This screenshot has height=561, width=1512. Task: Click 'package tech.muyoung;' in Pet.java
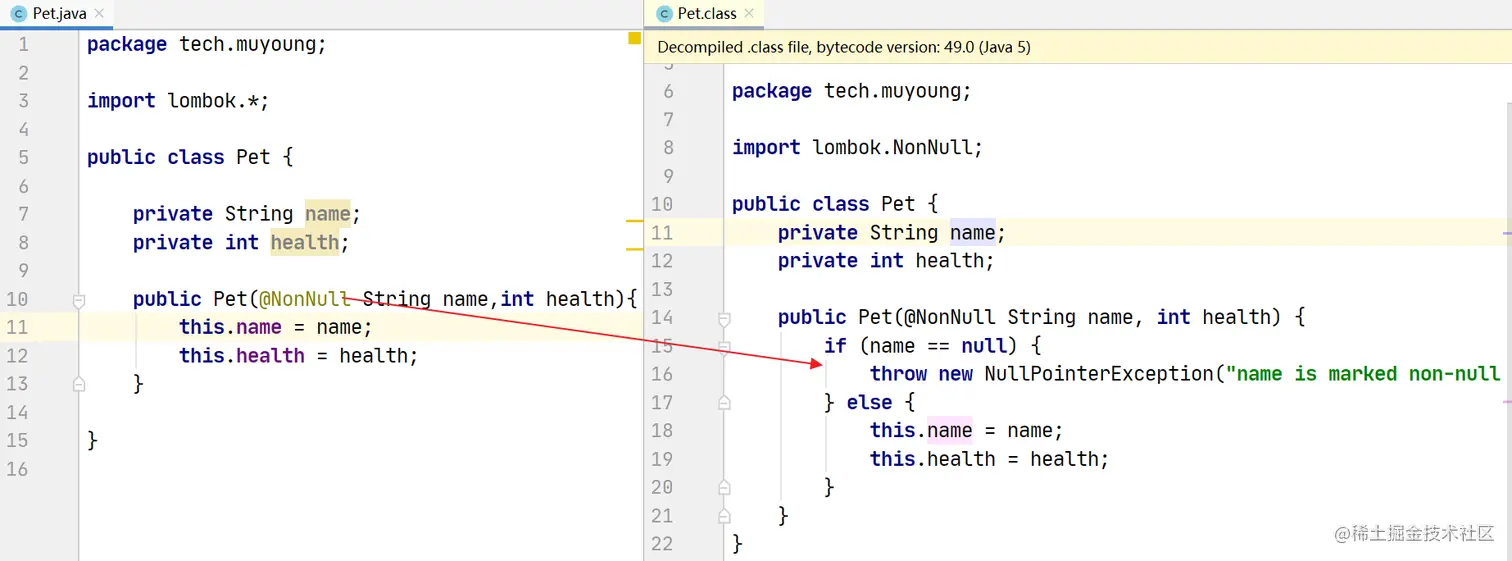(x=207, y=44)
